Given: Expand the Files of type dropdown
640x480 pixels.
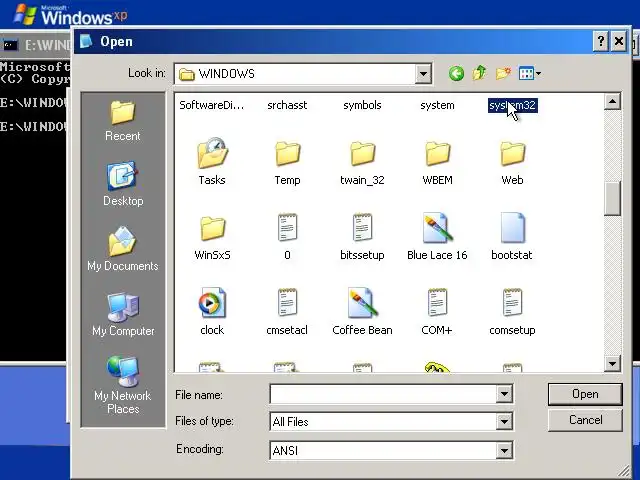Looking at the screenshot, I should [x=504, y=421].
